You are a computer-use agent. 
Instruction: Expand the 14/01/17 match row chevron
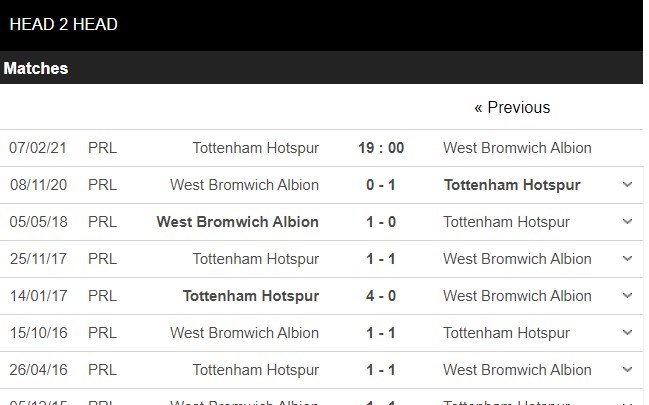627,296
